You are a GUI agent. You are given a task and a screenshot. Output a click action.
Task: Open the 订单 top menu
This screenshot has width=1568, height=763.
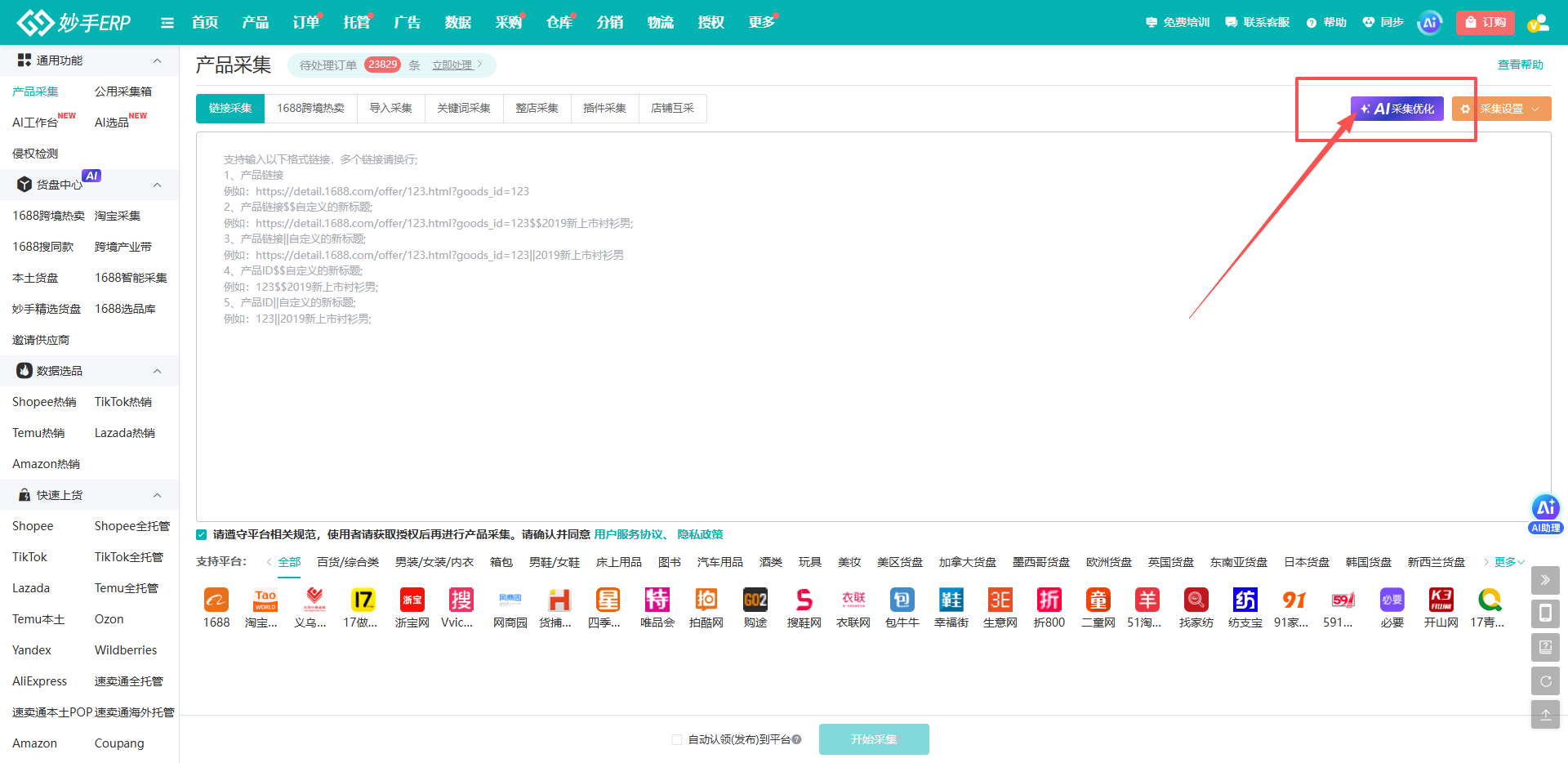306,22
